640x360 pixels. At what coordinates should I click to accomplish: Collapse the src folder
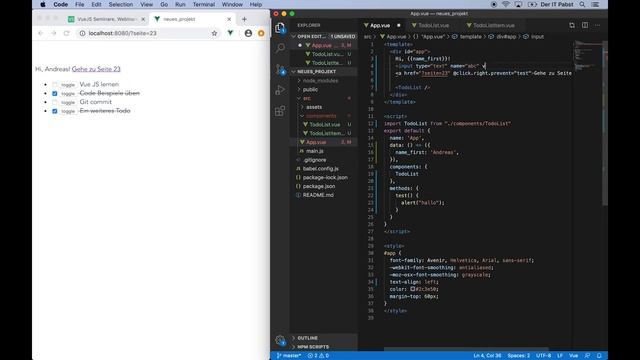pyautogui.click(x=324, y=98)
